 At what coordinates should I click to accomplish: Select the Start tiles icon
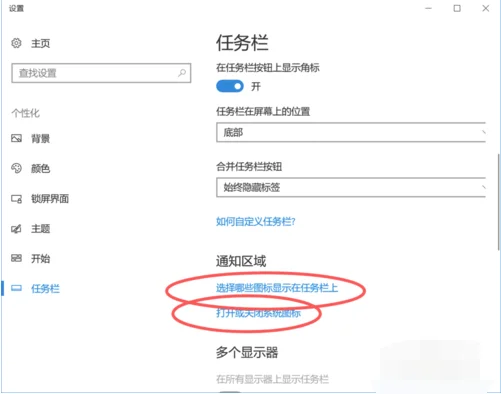click(x=16, y=258)
